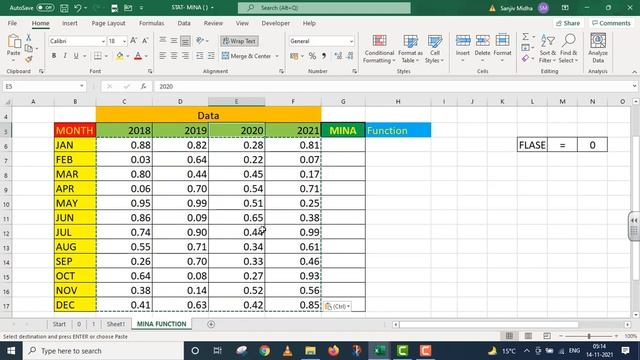The height and width of the screenshot is (360, 640).
Task: Click the Format cells icon
Action: click(502, 40)
